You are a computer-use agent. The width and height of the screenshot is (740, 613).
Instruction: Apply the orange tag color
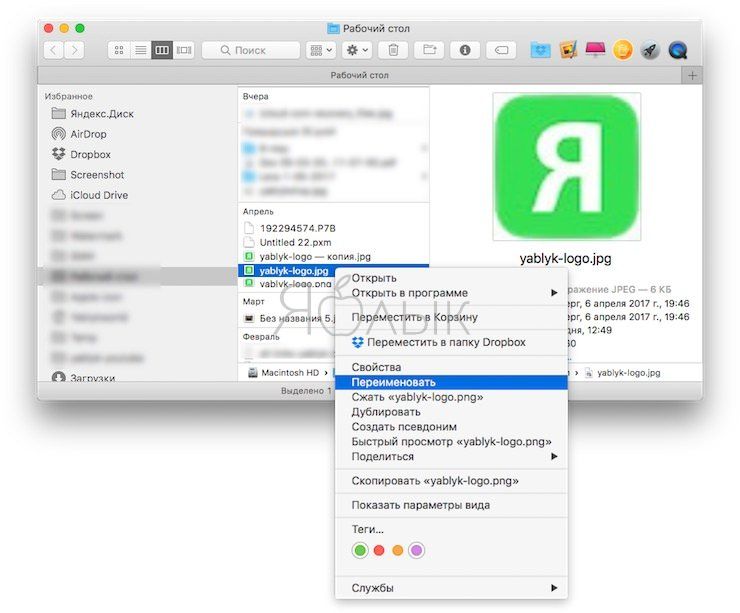[398, 550]
